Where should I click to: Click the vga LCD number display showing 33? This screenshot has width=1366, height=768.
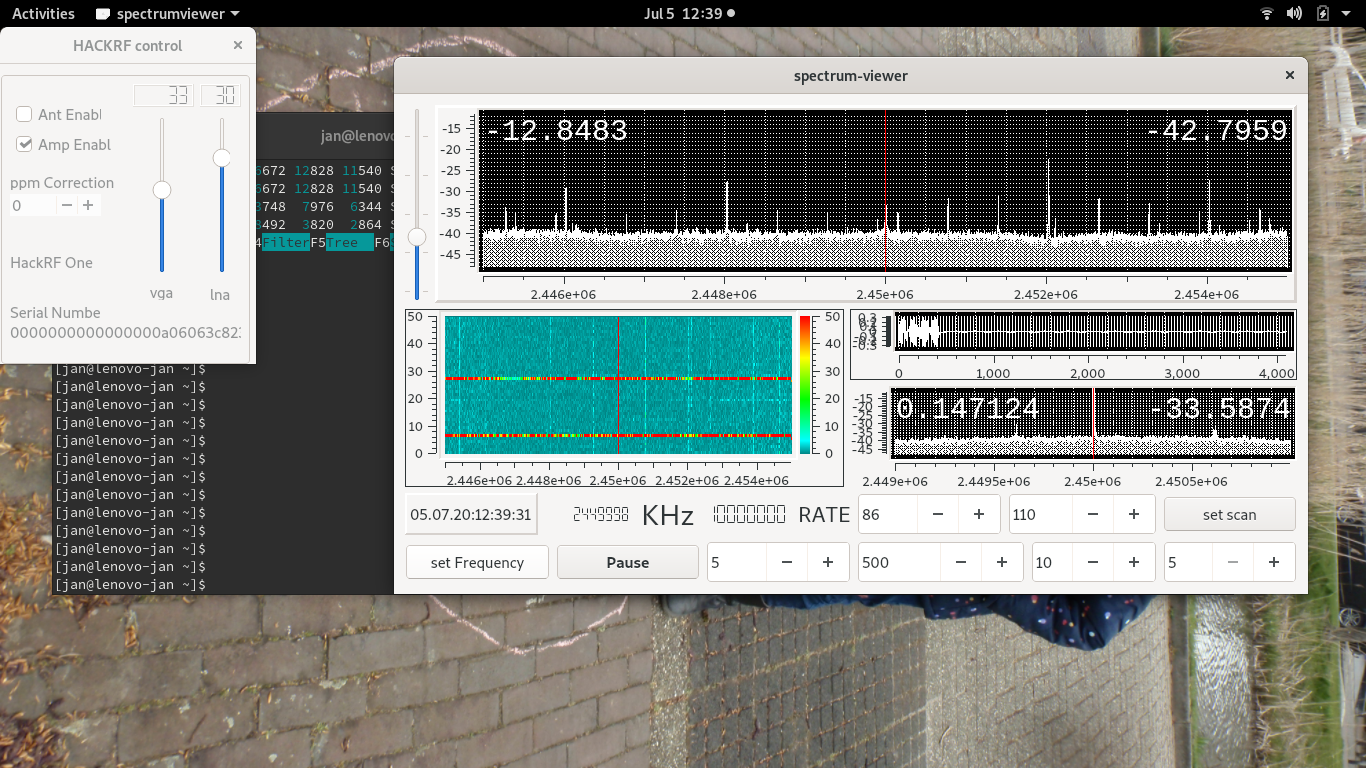coord(163,95)
